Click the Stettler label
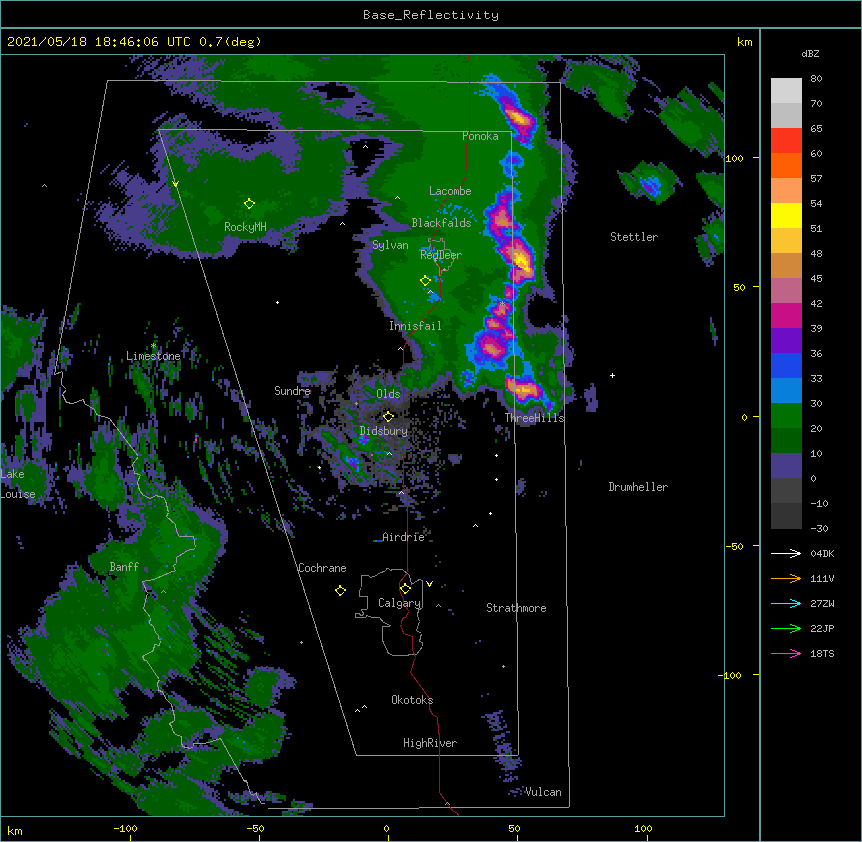 tap(634, 237)
